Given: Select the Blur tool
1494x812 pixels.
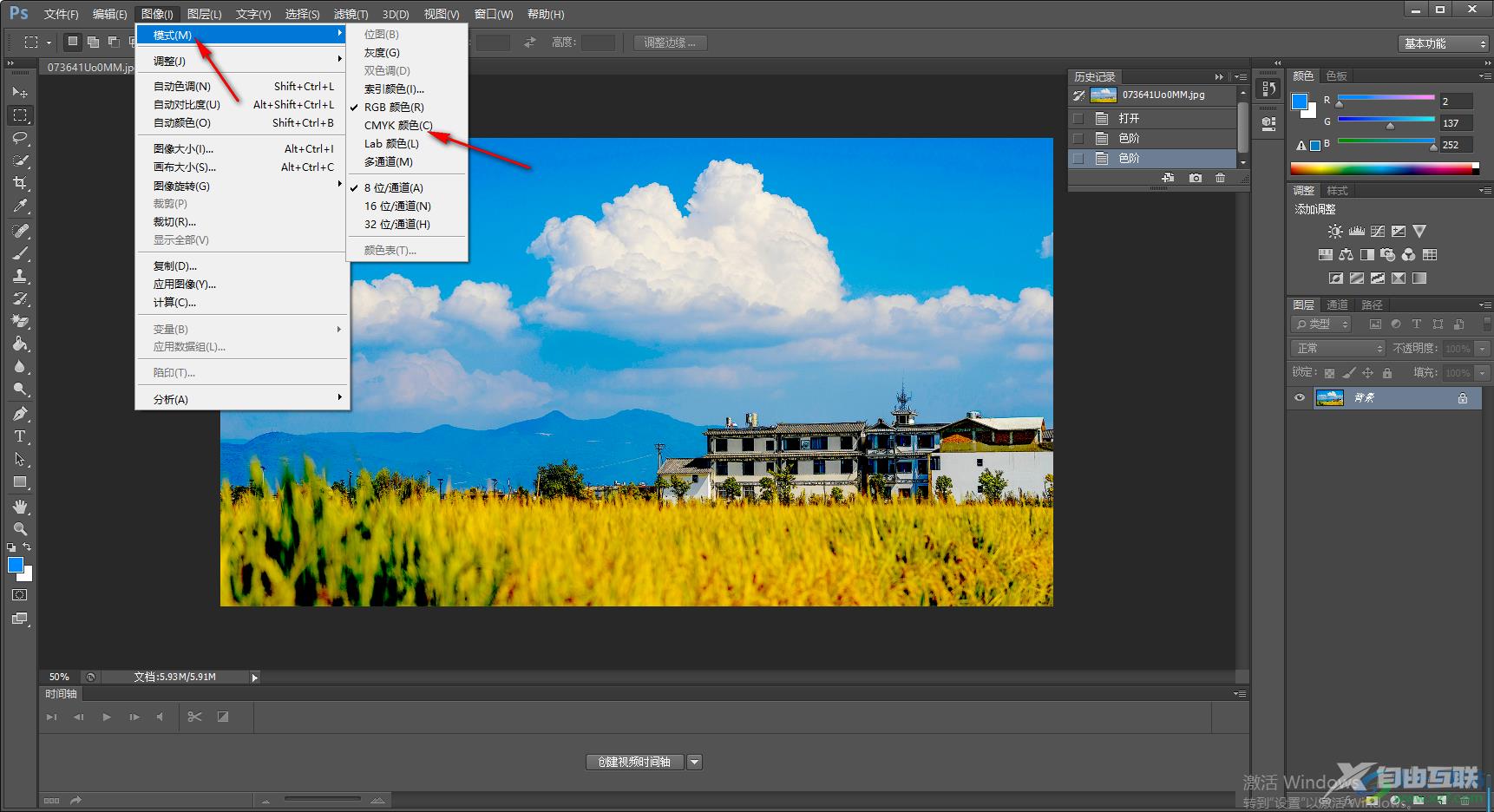Looking at the screenshot, I should (20, 367).
